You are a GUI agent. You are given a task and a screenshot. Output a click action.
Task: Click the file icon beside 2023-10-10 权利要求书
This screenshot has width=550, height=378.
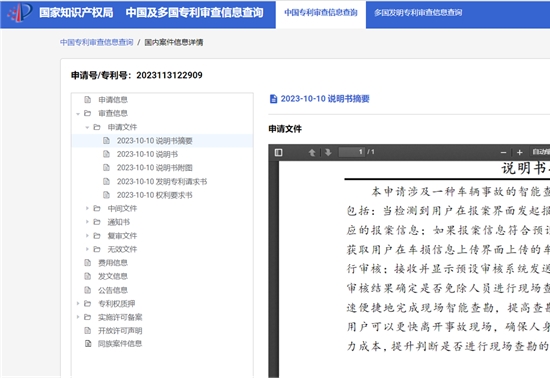coord(106,195)
